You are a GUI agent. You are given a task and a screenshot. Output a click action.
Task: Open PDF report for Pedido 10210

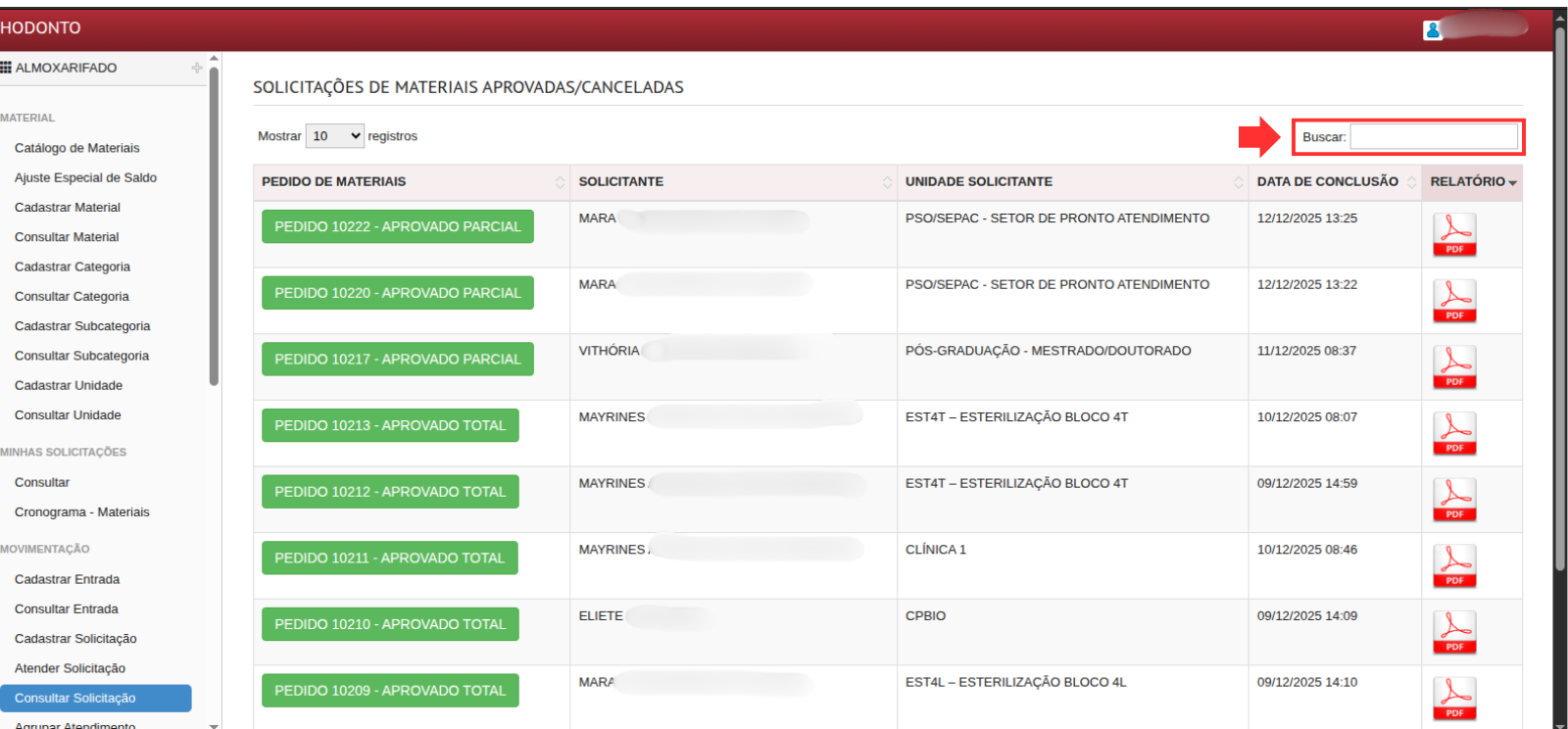point(1454,633)
